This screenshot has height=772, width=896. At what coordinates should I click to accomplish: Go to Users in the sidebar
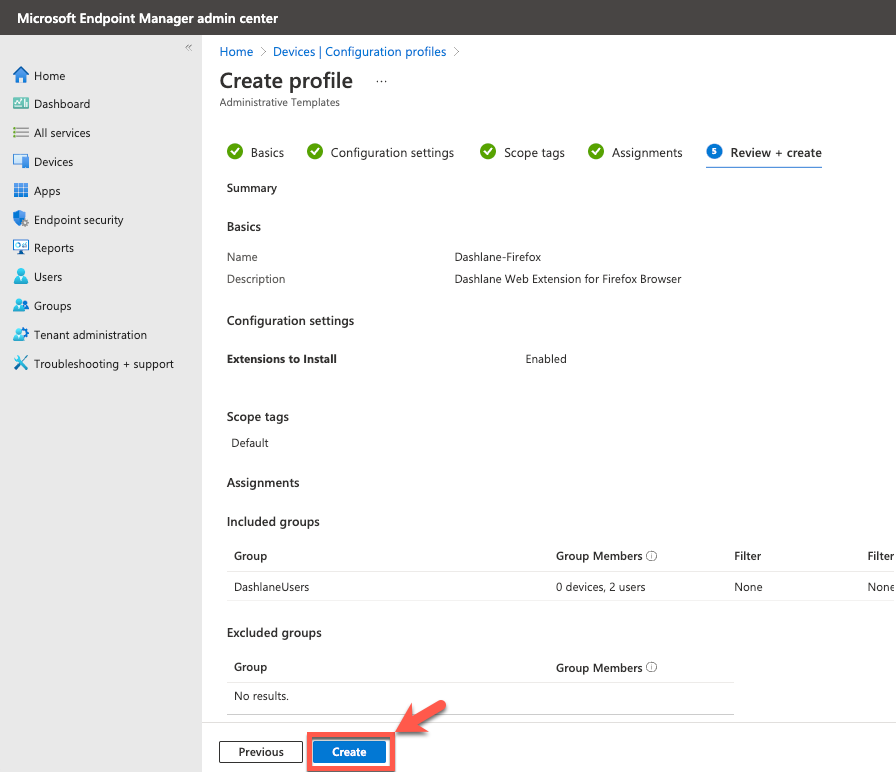48,277
